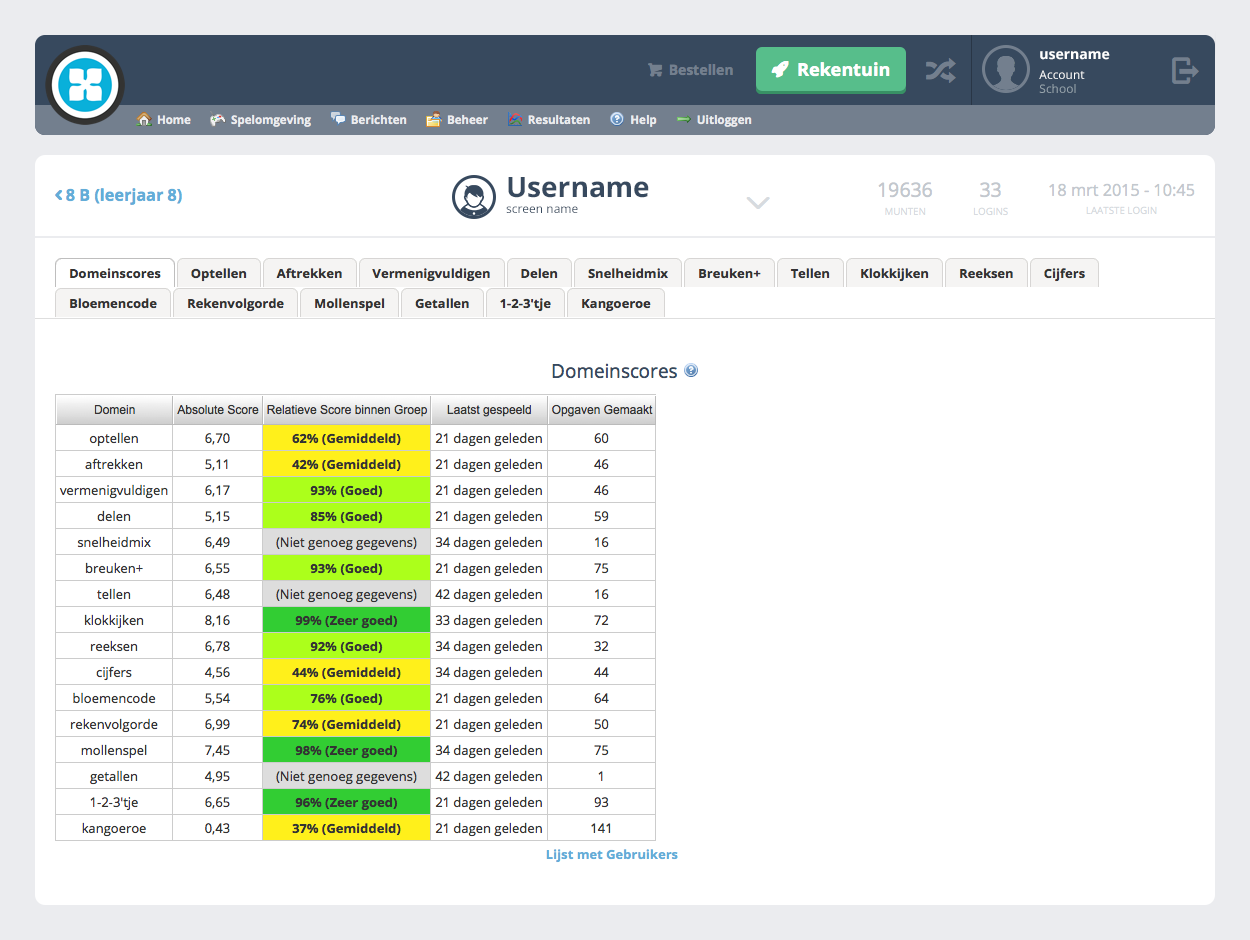Click the rekenvolgorde domain cell
The image size is (1250, 940).
coord(114,724)
